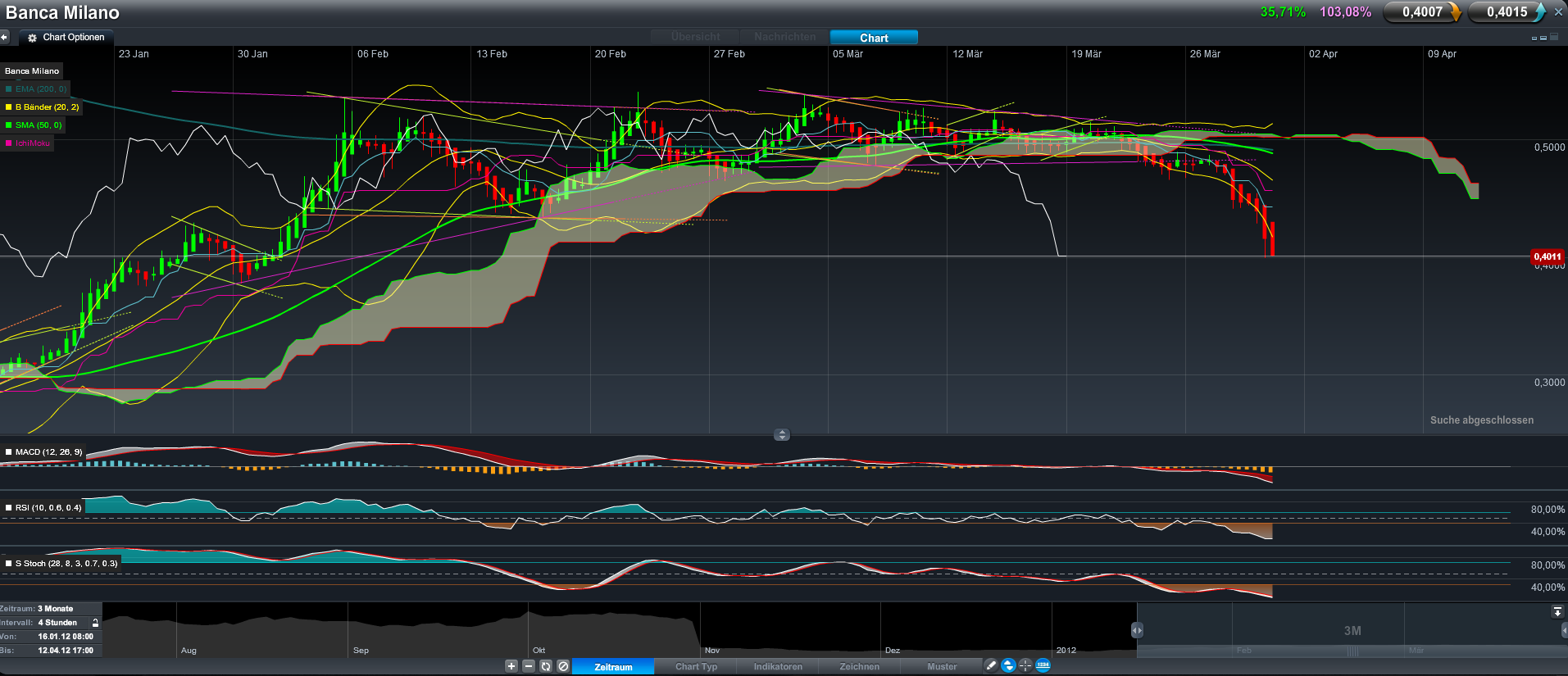The width and height of the screenshot is (1568, 676).
Task: Click the interval lock icon
Action: 95,623
